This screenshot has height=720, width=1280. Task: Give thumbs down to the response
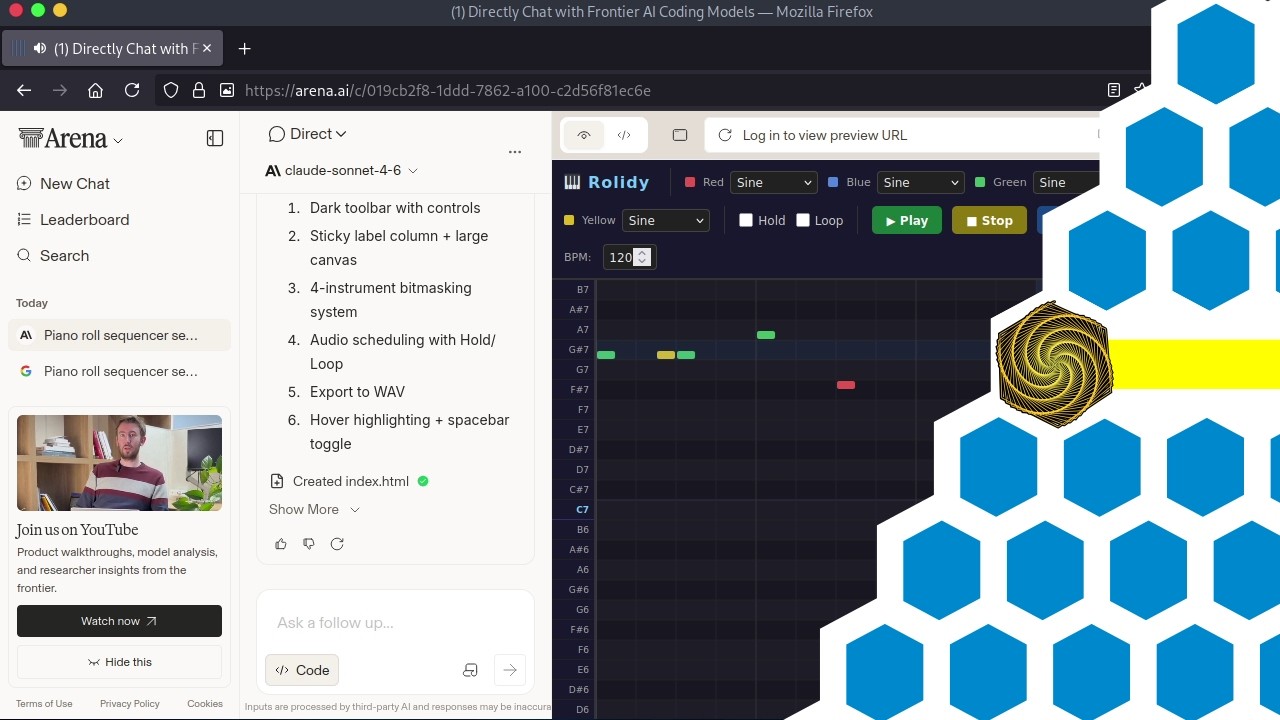pyautogui.click(x=309, y=544)
